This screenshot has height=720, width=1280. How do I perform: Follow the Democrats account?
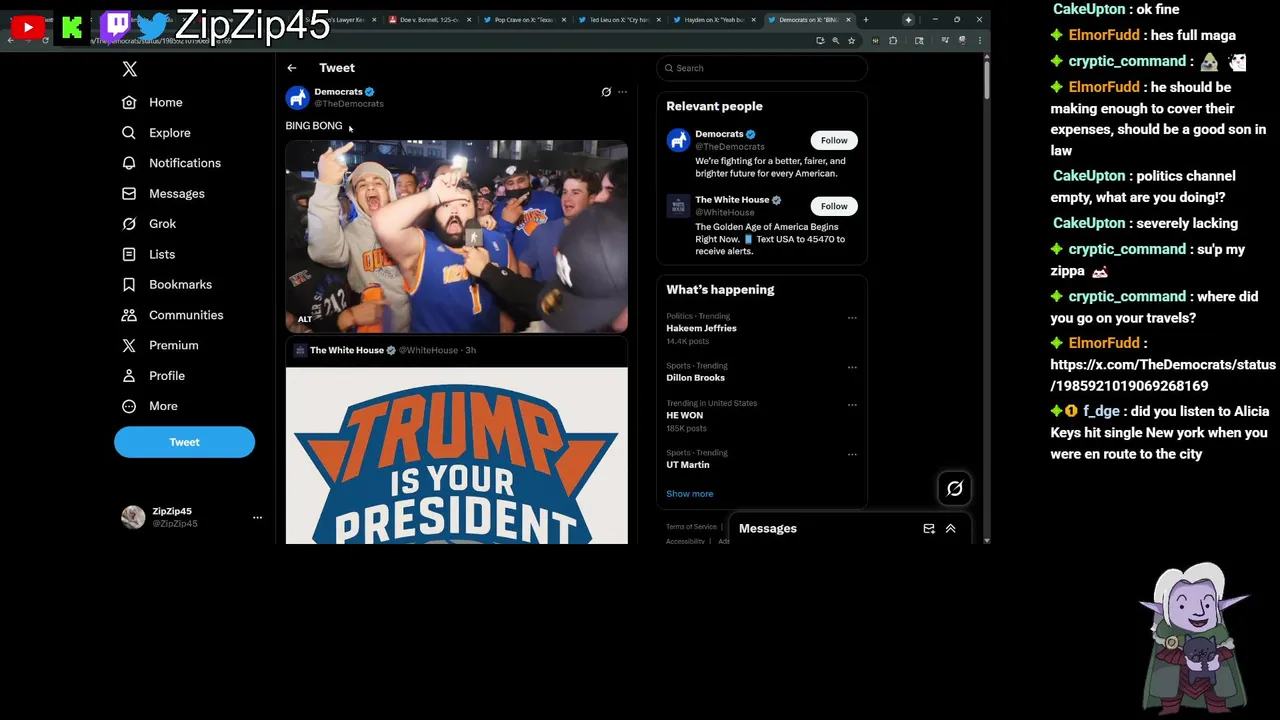point(834,140)
